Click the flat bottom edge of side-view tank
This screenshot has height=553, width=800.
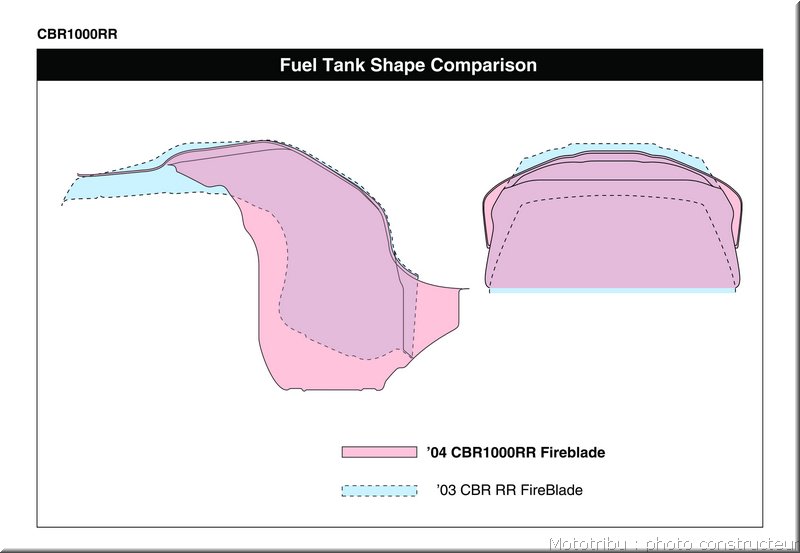(x=334, y=390)
